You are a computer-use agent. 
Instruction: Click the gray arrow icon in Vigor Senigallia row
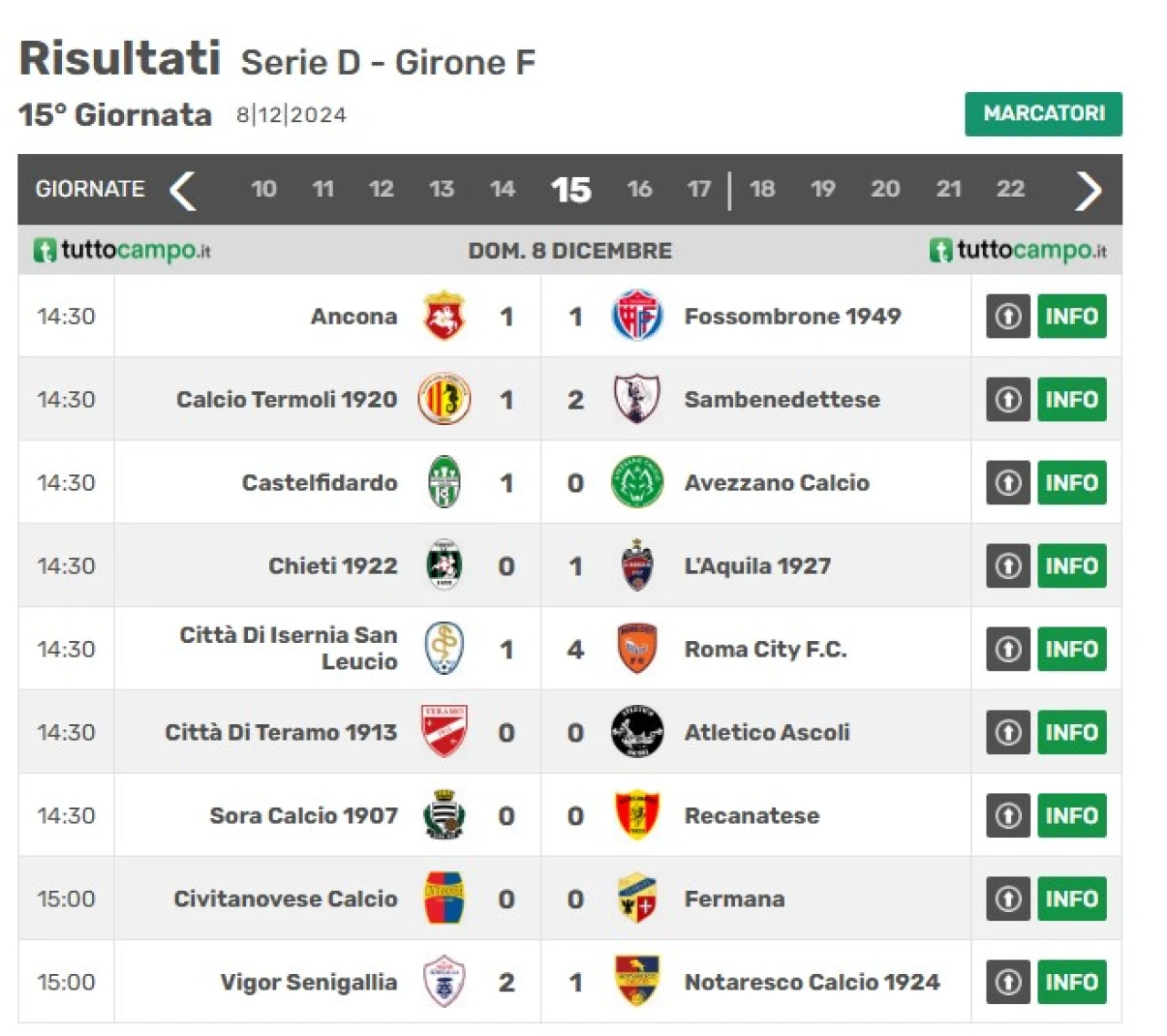tap(1008, 982)
